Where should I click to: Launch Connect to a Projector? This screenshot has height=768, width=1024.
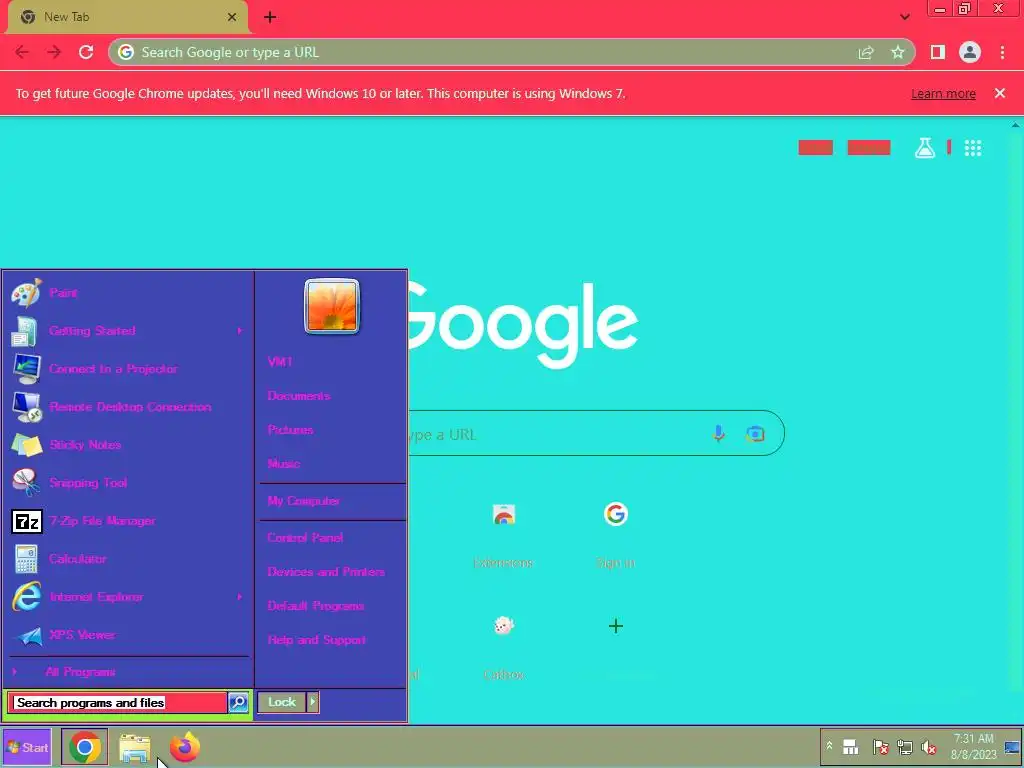tap(128, 368)
